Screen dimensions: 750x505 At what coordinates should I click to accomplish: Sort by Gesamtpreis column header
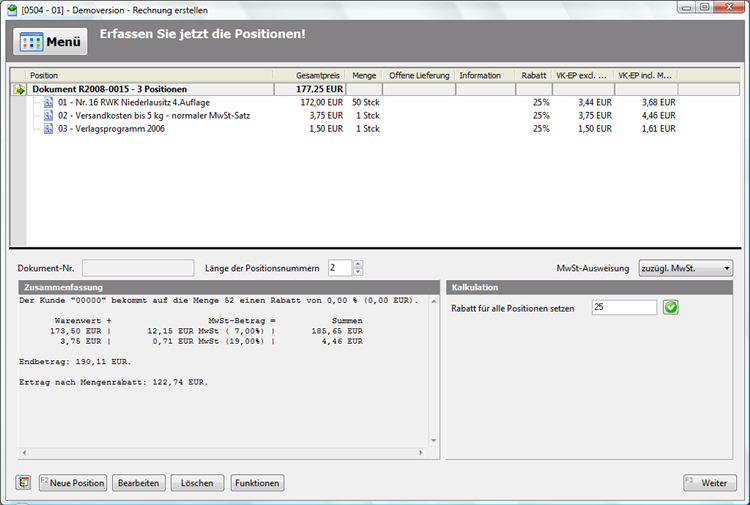[x=310, y=75]
